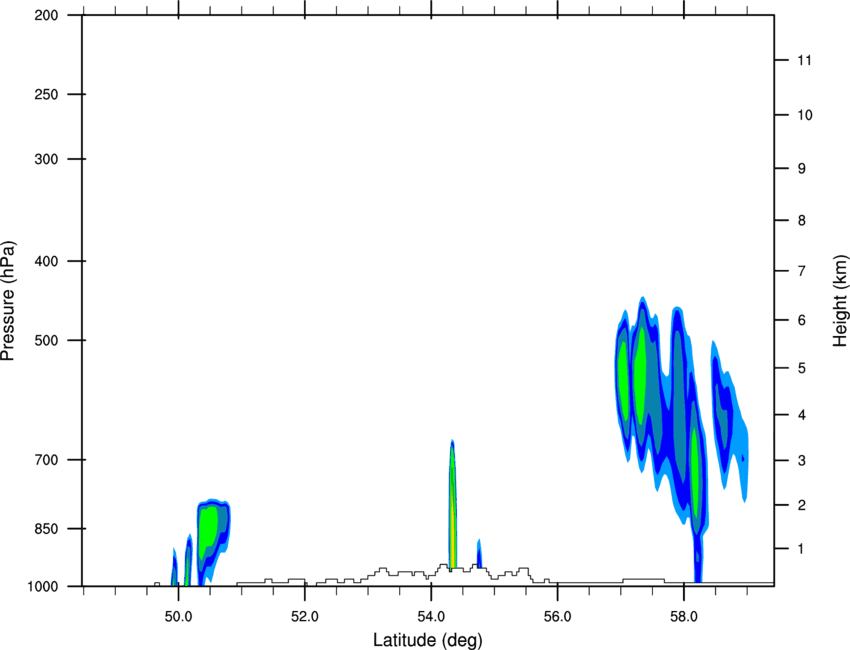The image size is (850, 650).
Task: Click the 7 km height label
Action: click(802, 271)
